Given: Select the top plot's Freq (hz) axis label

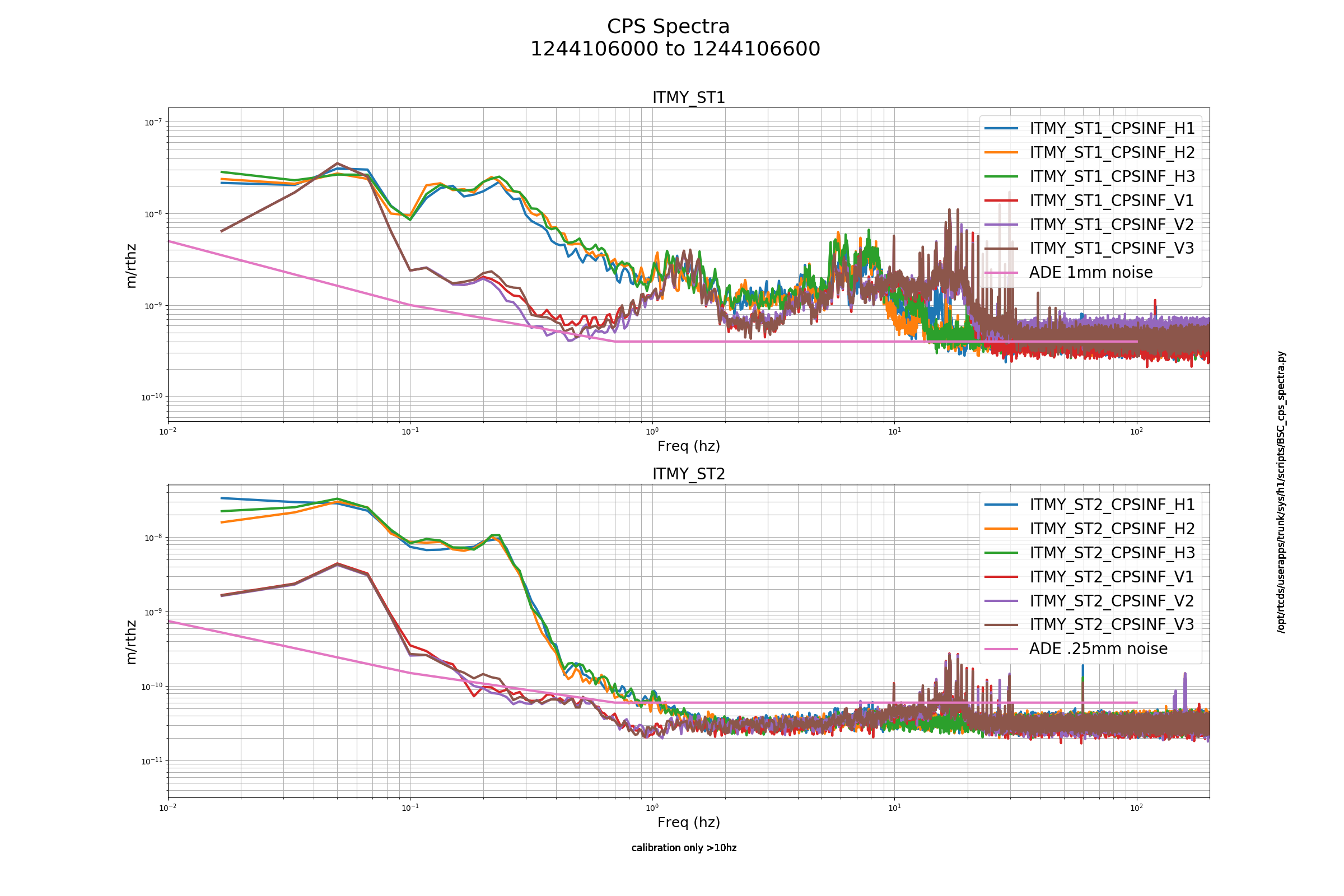Looking at the screenshot, I should [x=689, y=446].
